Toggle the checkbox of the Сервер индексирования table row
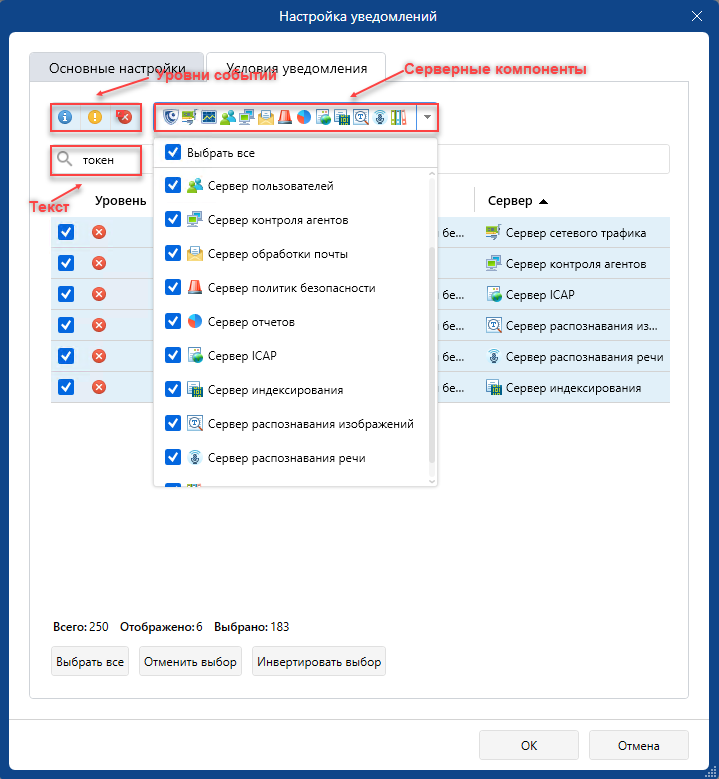 click(66, 387)
